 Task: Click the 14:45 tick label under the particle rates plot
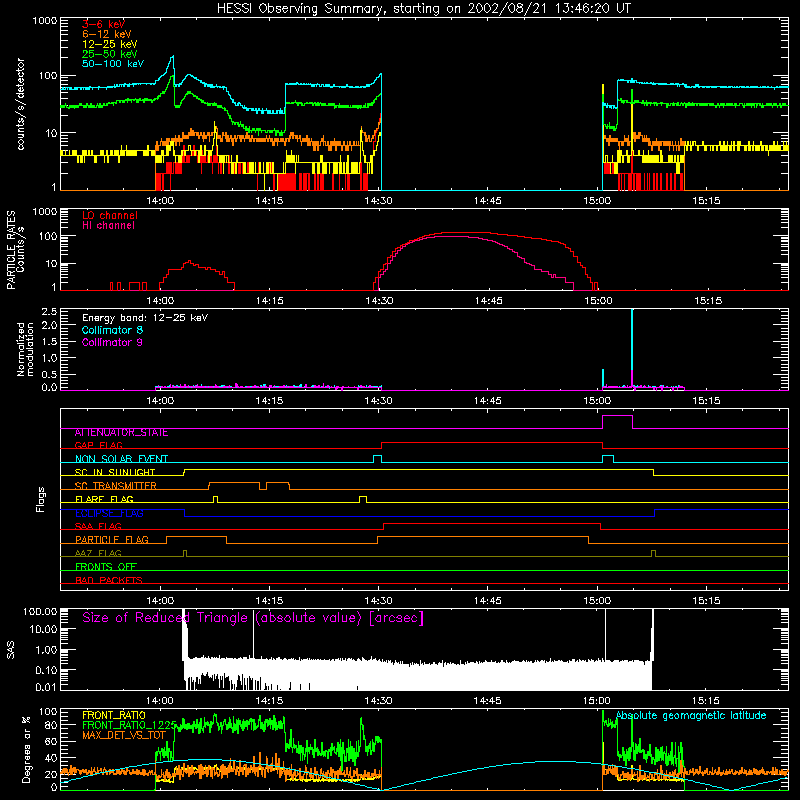pyautogui.click(x=488, y=301)
